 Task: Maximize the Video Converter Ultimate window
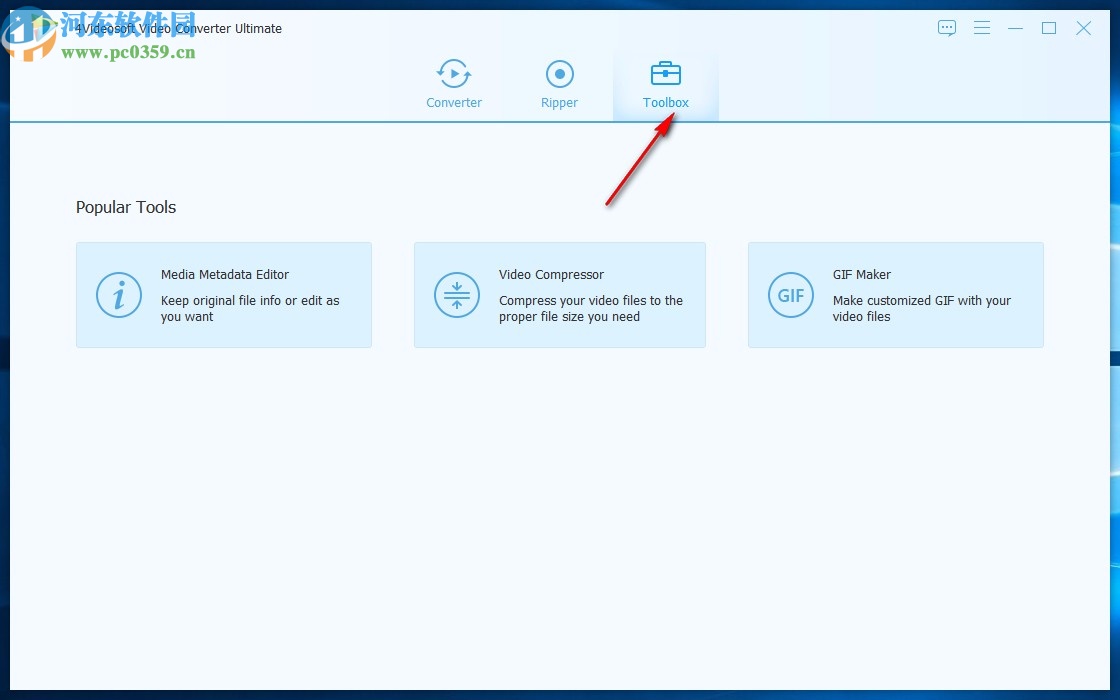point(1049,29)
